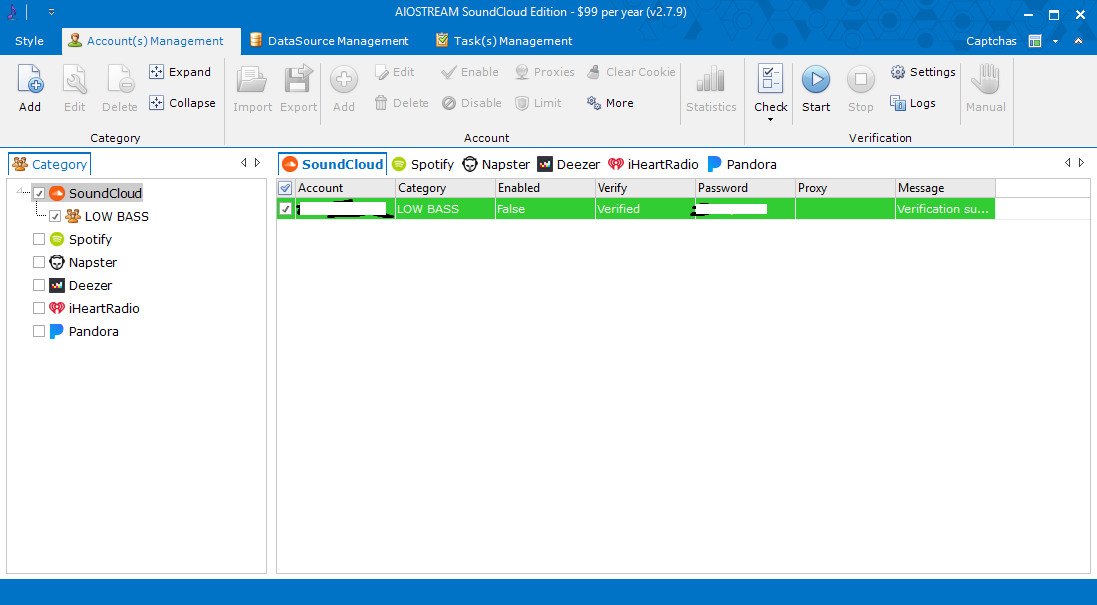Click the Add account plus icon
The image size is (1097, 605).
pos(344,80)
